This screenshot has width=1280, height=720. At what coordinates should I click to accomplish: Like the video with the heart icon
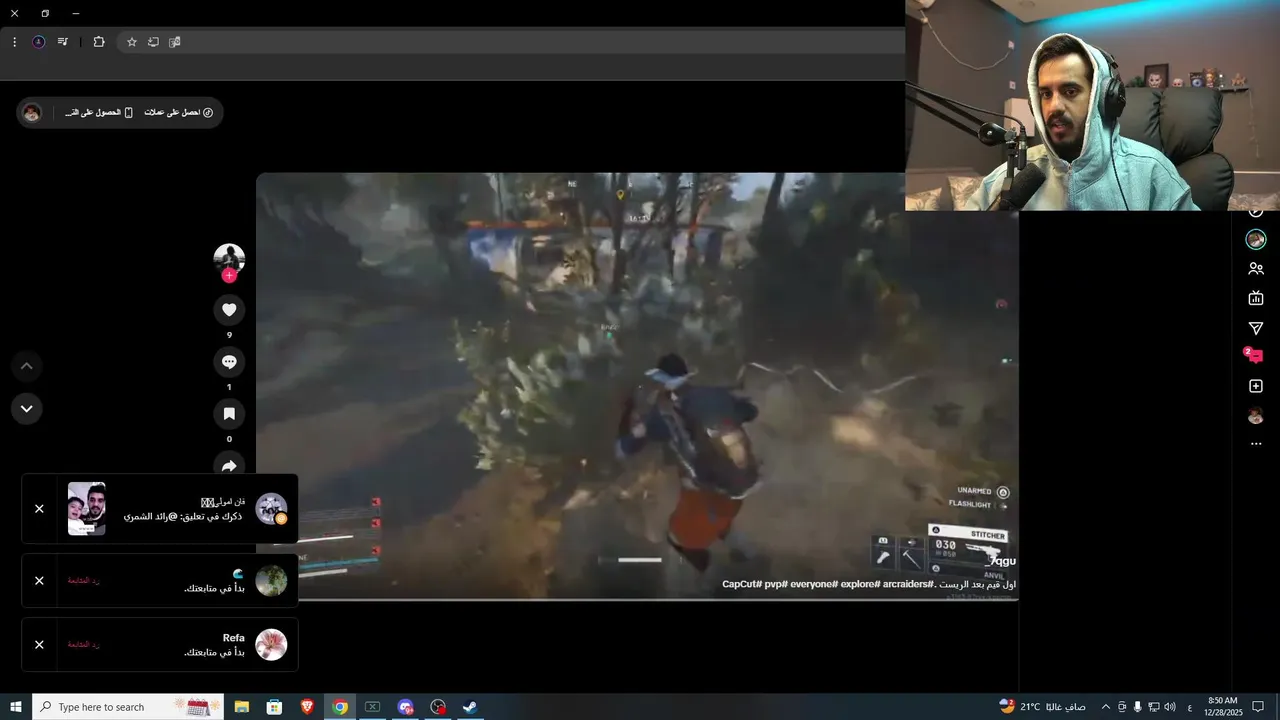pos(229,310)
